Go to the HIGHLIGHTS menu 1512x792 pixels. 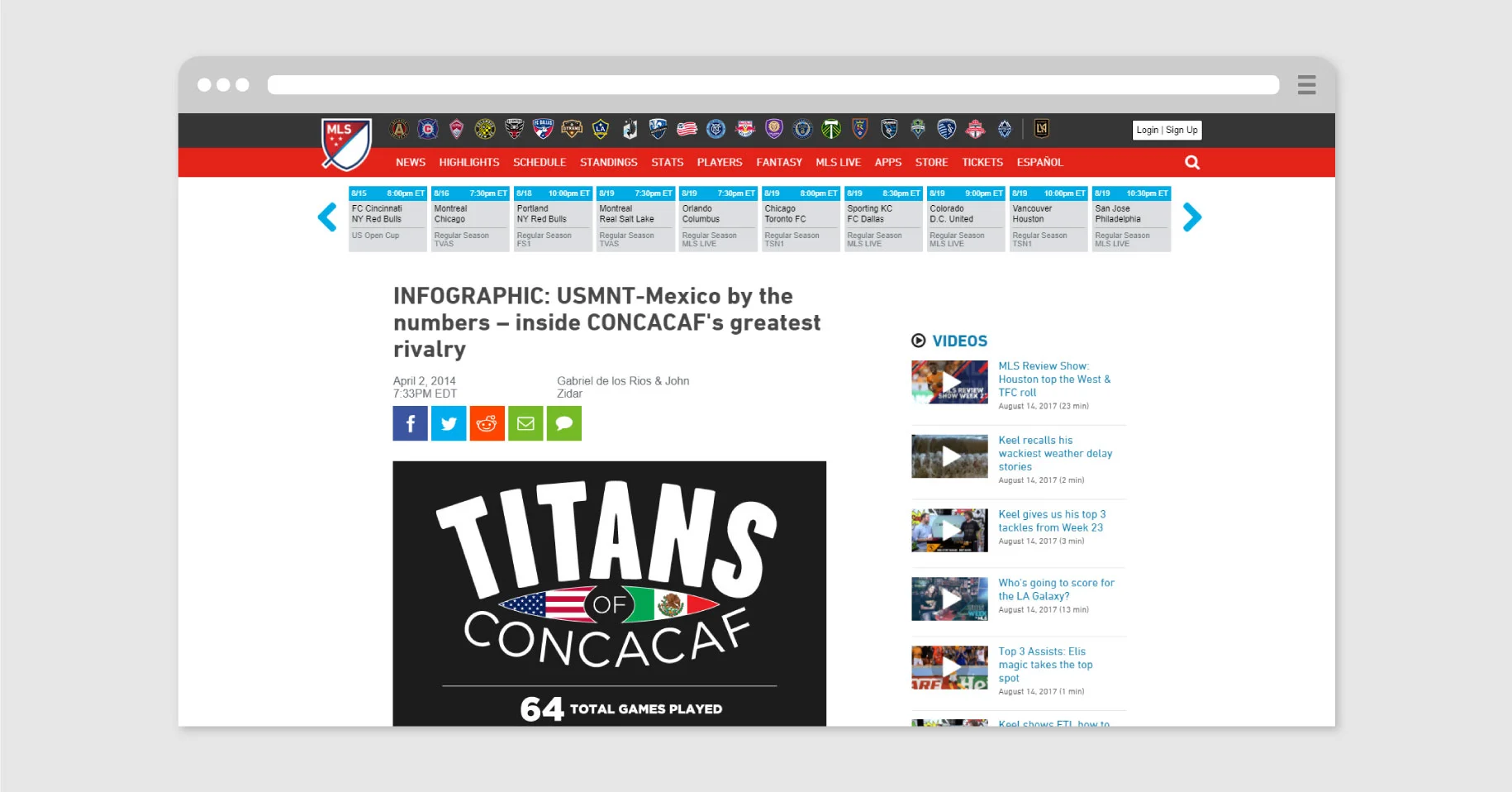click(x=469, y=163)
